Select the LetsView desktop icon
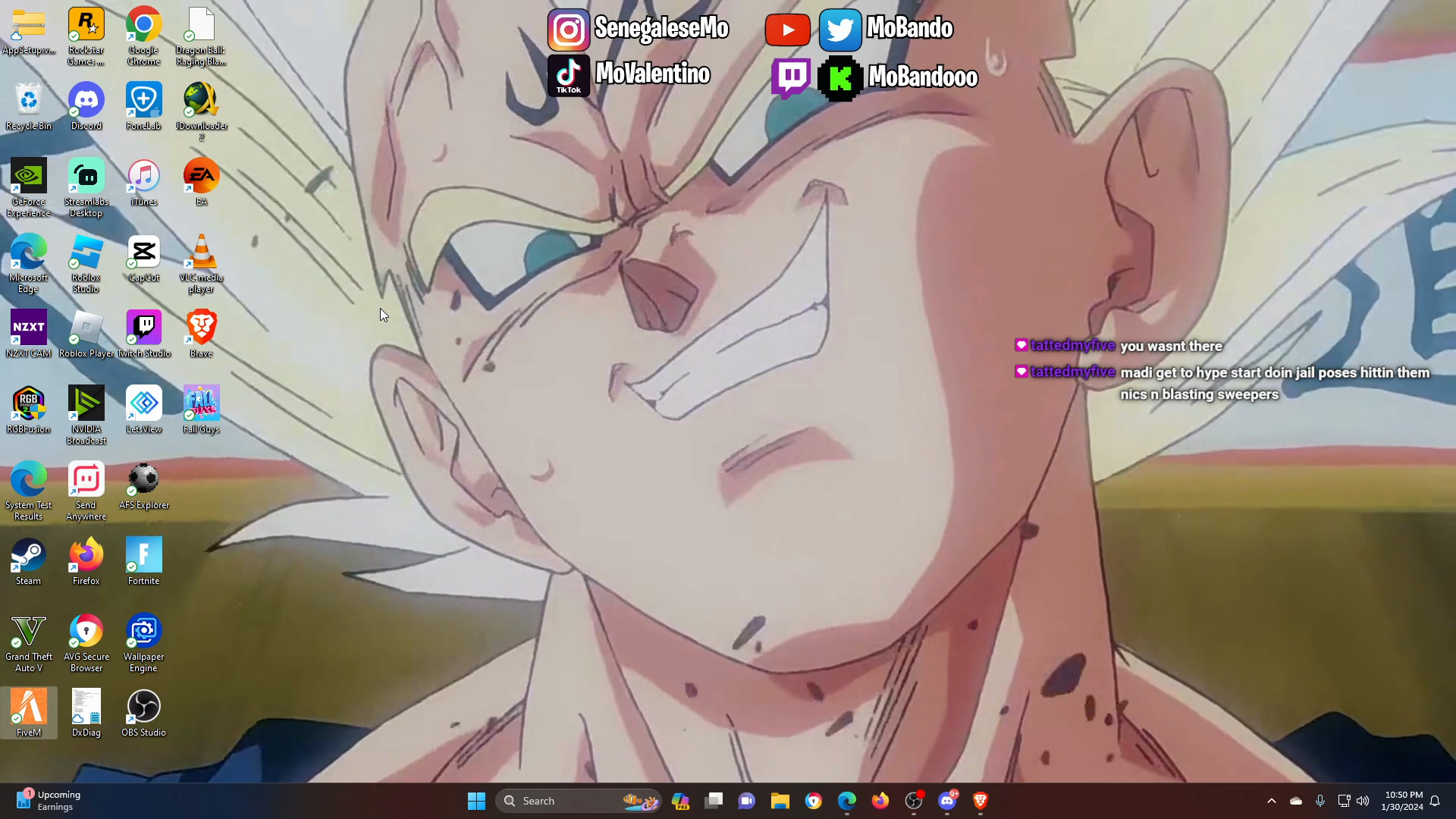Image resolution: width=1456 pixels, height=819 pixels. [143, 409]
